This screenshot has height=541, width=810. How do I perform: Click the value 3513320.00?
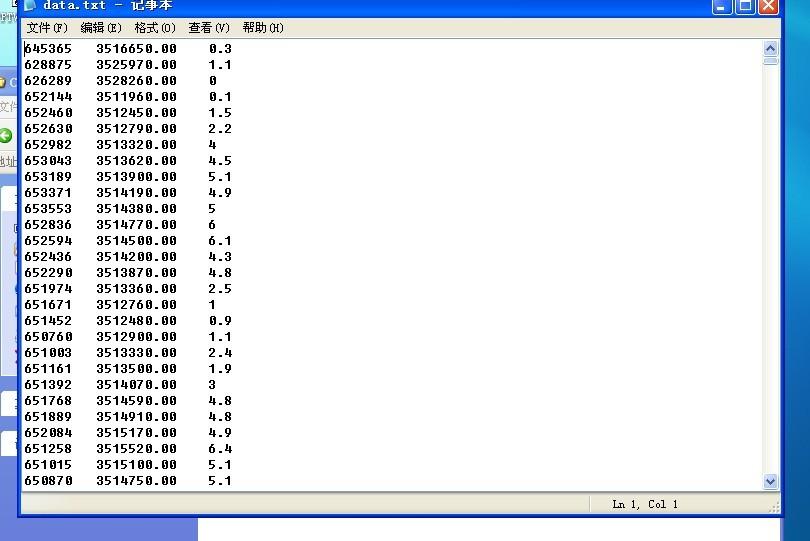(136, 145)
